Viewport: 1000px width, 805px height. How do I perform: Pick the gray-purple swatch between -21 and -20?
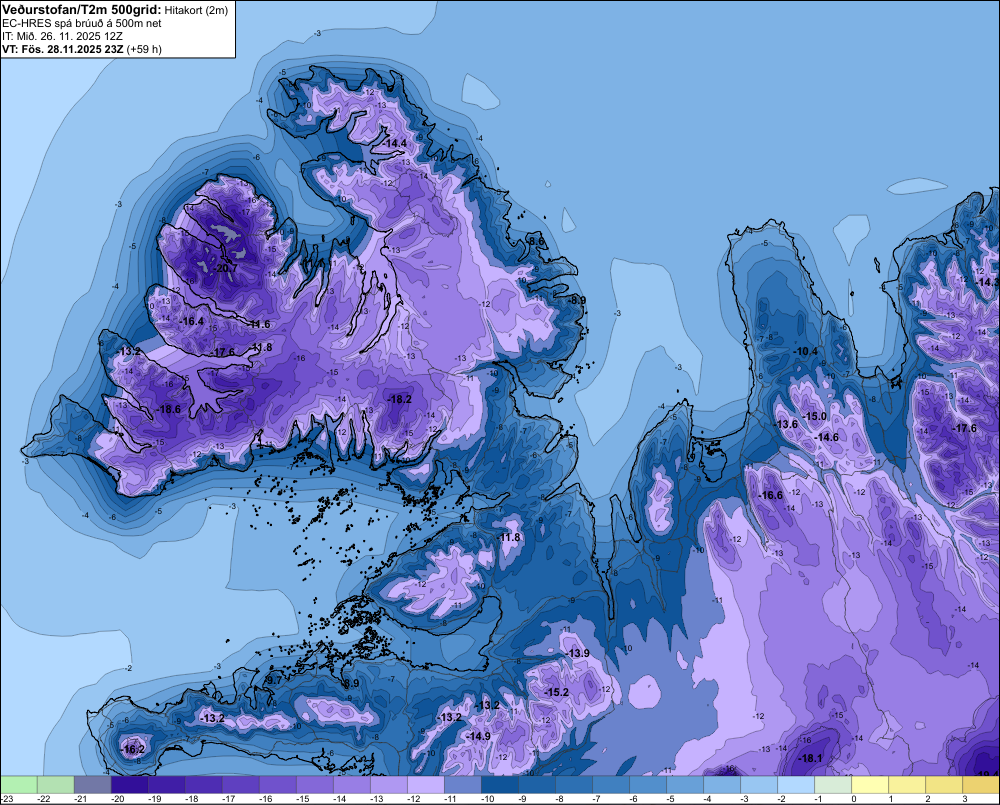pos(92,784)
